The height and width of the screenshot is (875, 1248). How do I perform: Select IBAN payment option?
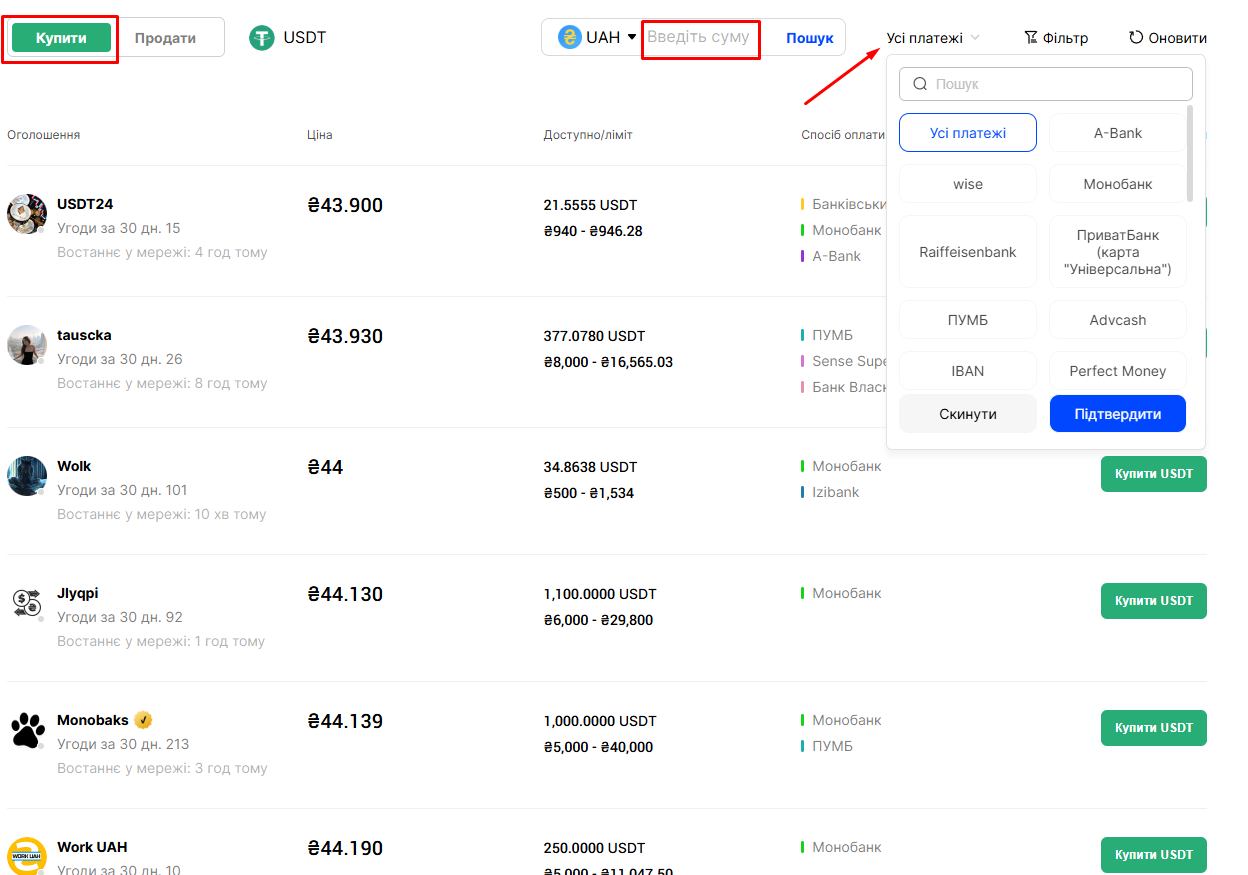[x=968, y=371]
